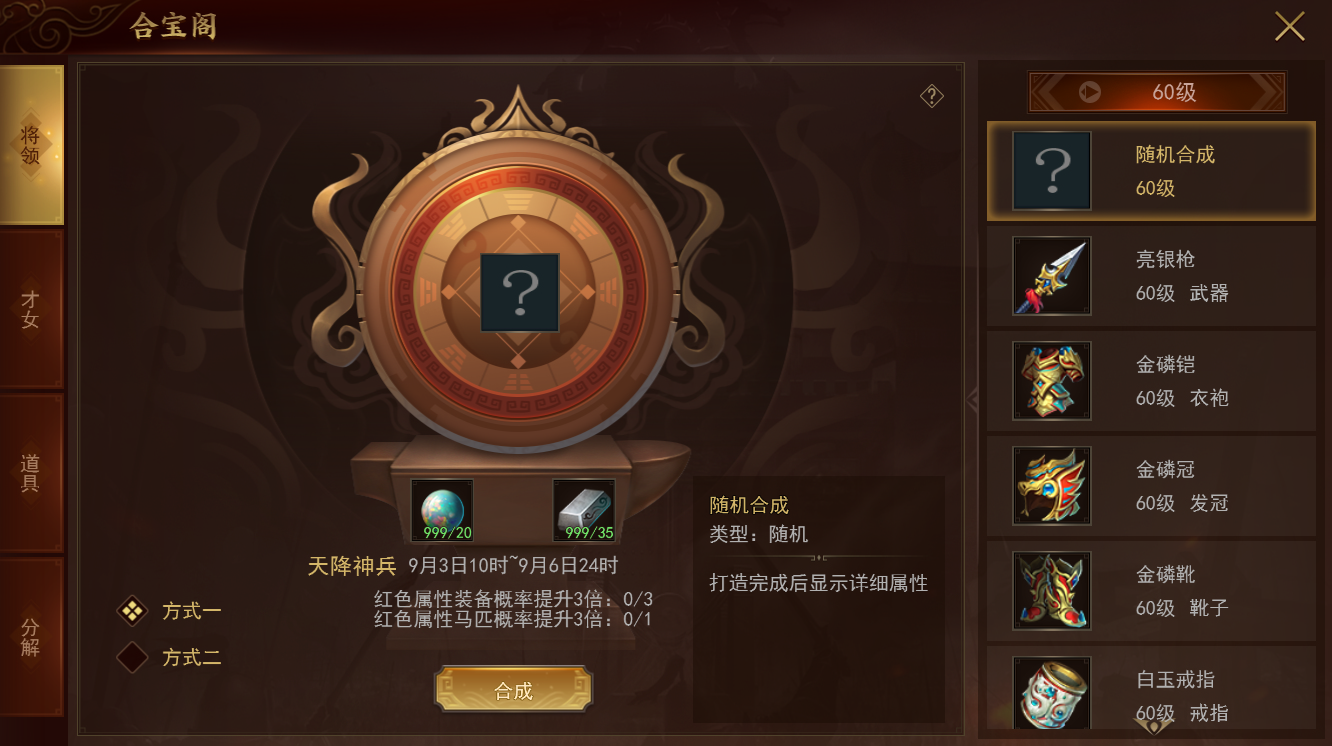Close the 合宝阁 window
Image resolution: width=1332 pixels, height=746 pixels.
(x=1289, y=26)
